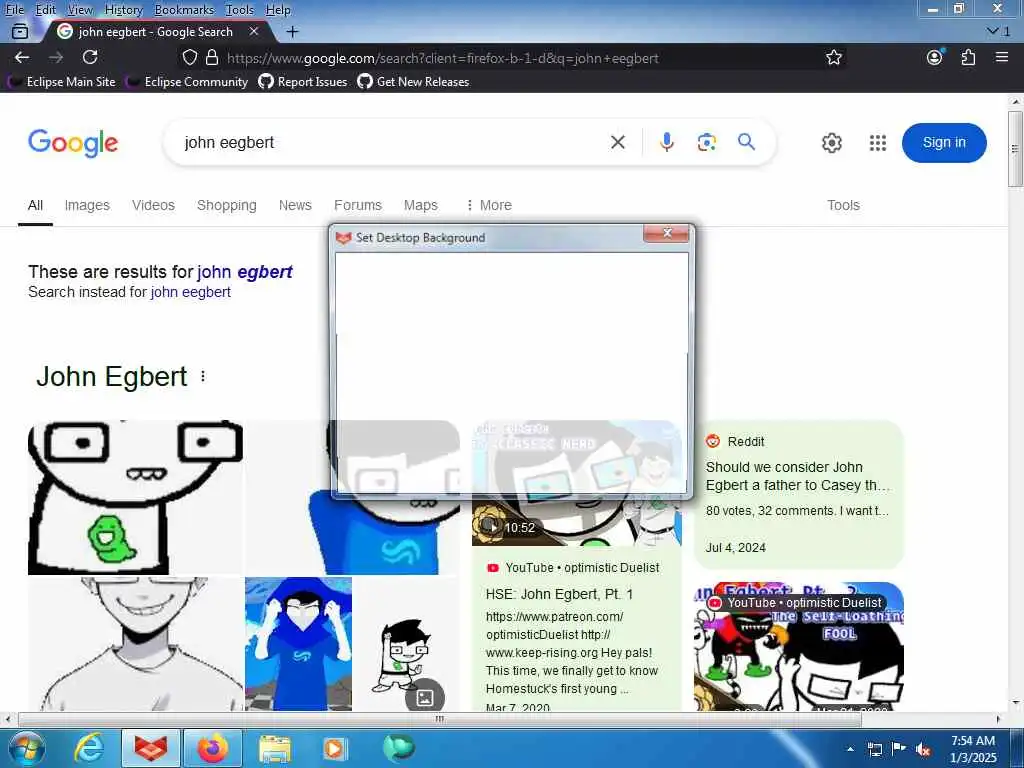Screen dimensions: 1024x768
Task: Open the Edit menu
Action: tap(46, 10)
